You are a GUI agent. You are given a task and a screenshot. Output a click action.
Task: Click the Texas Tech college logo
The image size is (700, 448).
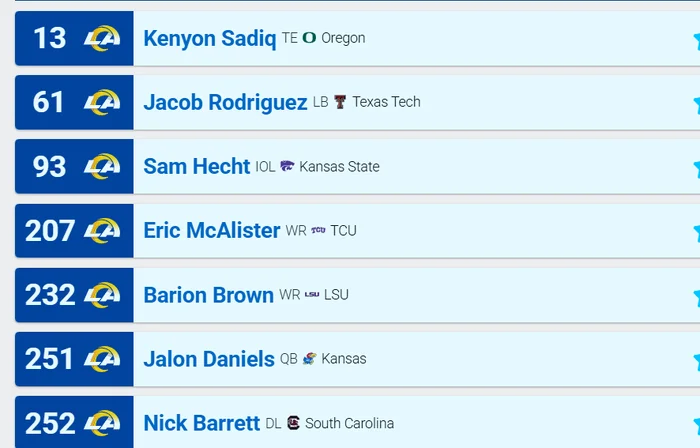click(340, 102)
